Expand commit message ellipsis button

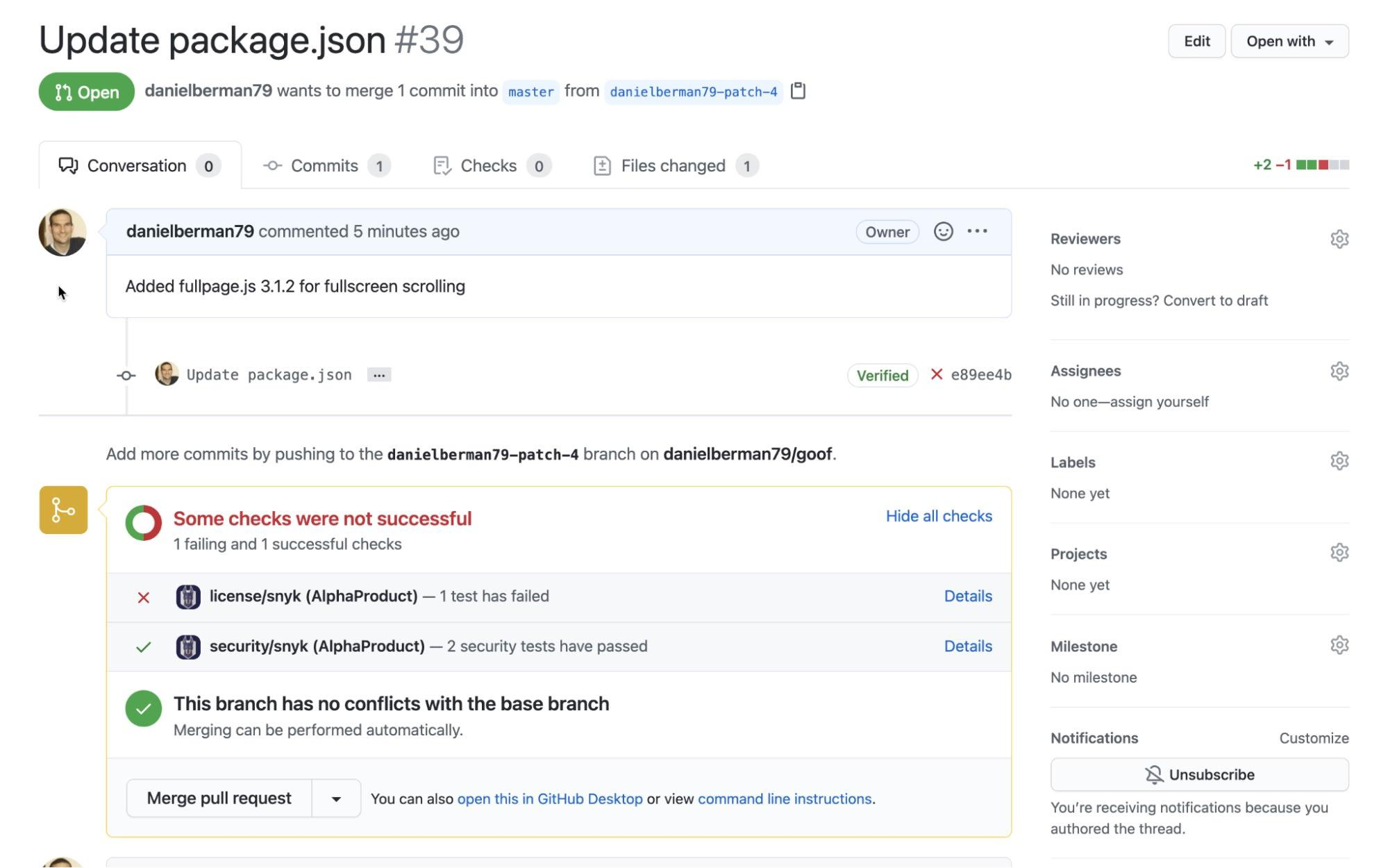pos(378,375)
